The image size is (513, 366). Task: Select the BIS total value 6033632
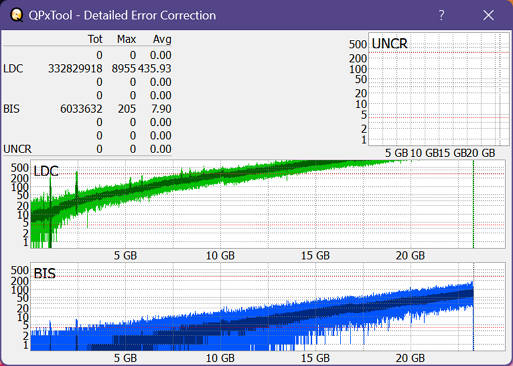click(81, 109)
